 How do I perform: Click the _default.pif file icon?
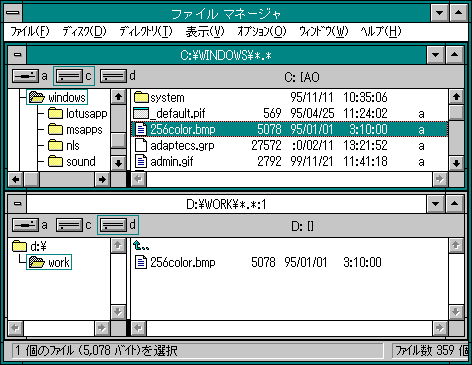tap(141, 113)
